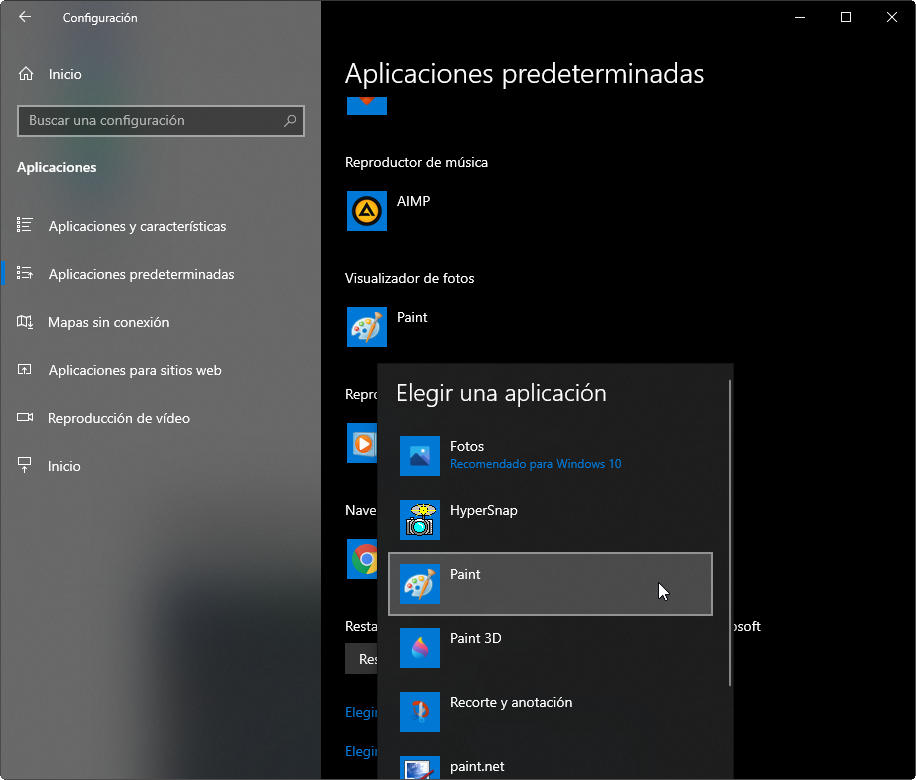The image size is (916, 780).
Task: Click the AIMP music player icon
Action: (367, 211)
